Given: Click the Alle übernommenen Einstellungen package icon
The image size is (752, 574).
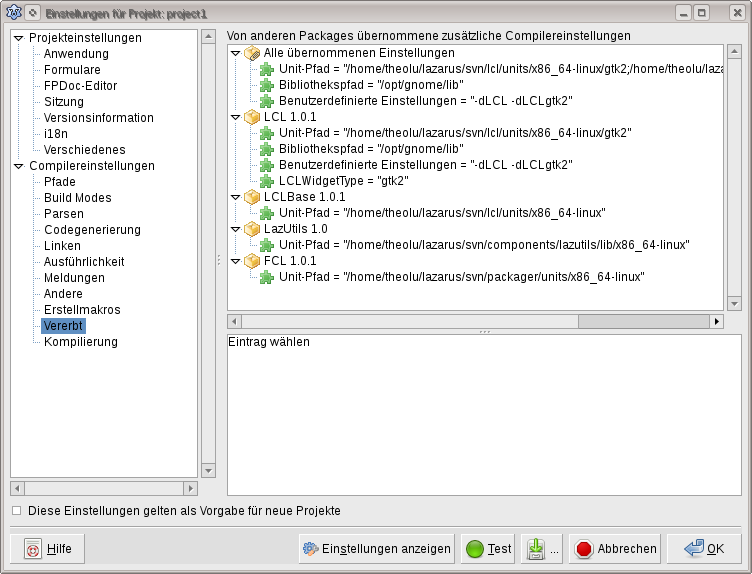Looking at the screenshot, I should [x=252, y=53].
